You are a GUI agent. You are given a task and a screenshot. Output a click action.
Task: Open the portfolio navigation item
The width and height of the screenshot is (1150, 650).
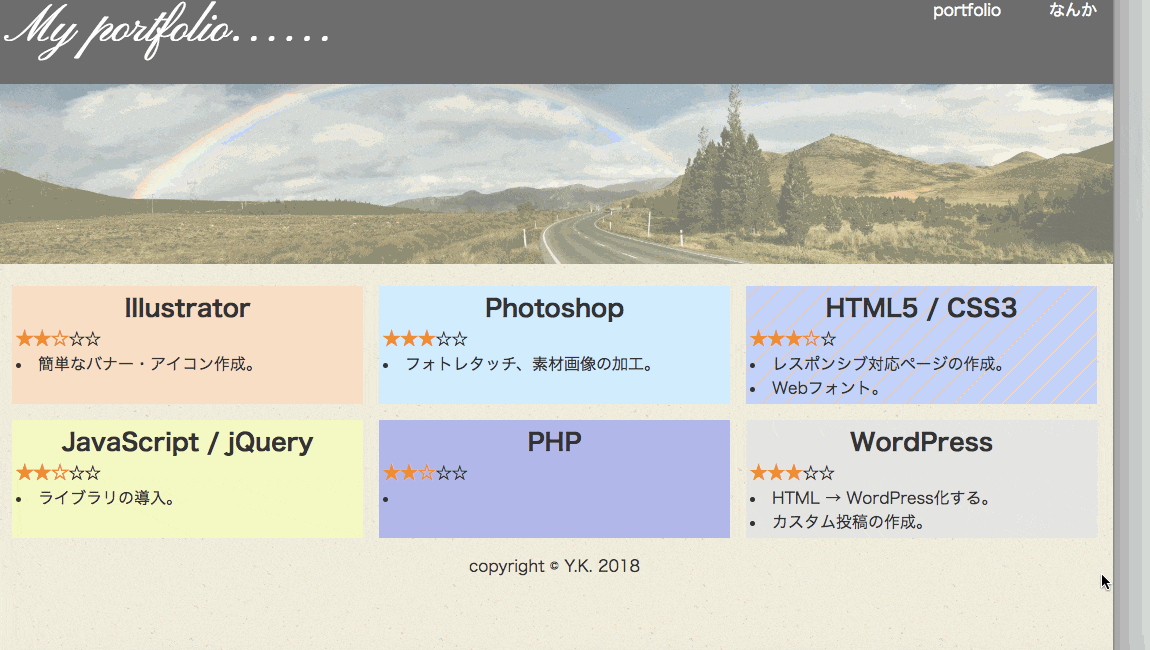tap(966, 11)
